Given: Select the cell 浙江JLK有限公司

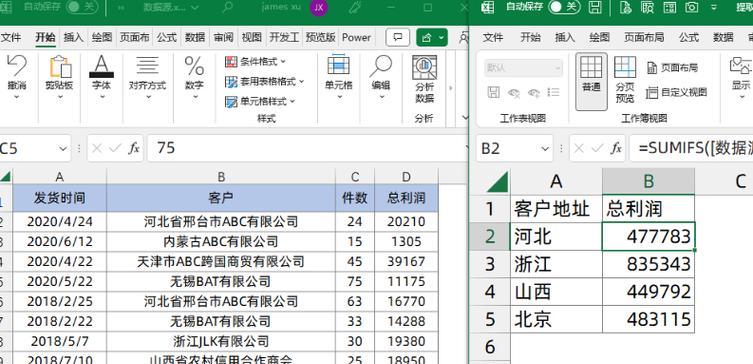Looking at the screenshot, I should [x=221, y=342].
